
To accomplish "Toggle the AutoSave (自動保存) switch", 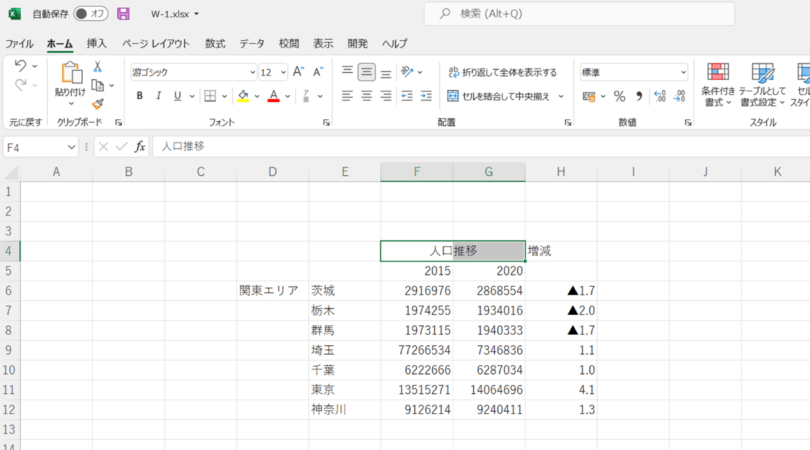I will click(x=91, y=14).
